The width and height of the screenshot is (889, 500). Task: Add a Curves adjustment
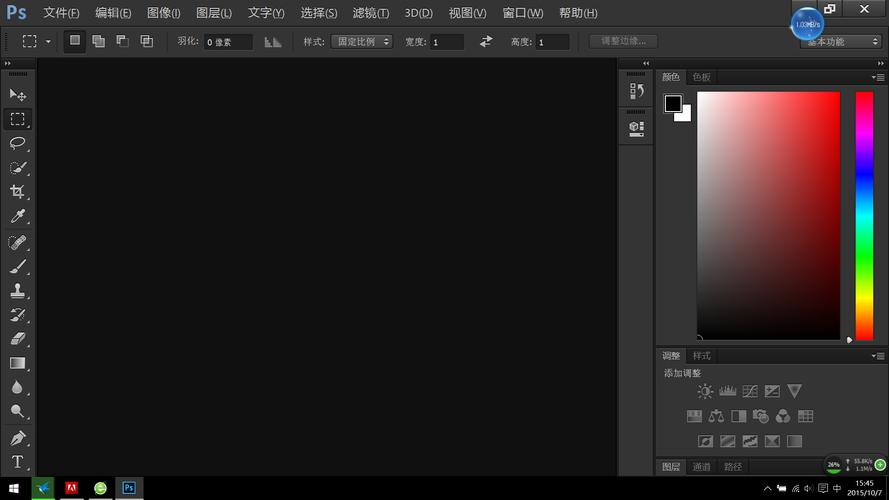[750, 391]
